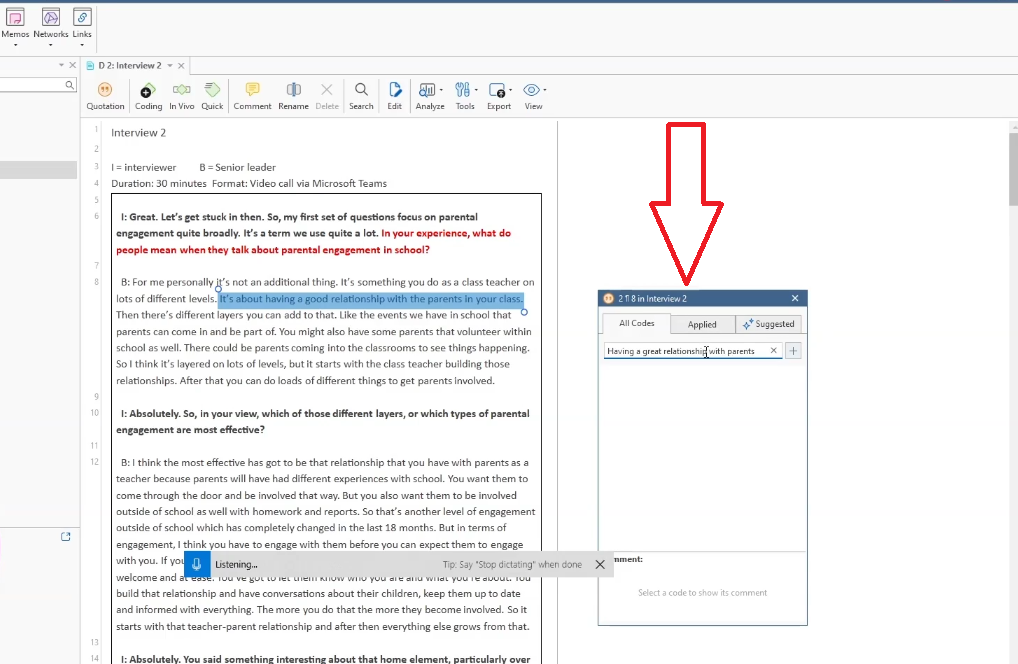Click the Edit document icon
Viewport: 1018px width, 664px height.
[395, 95]
